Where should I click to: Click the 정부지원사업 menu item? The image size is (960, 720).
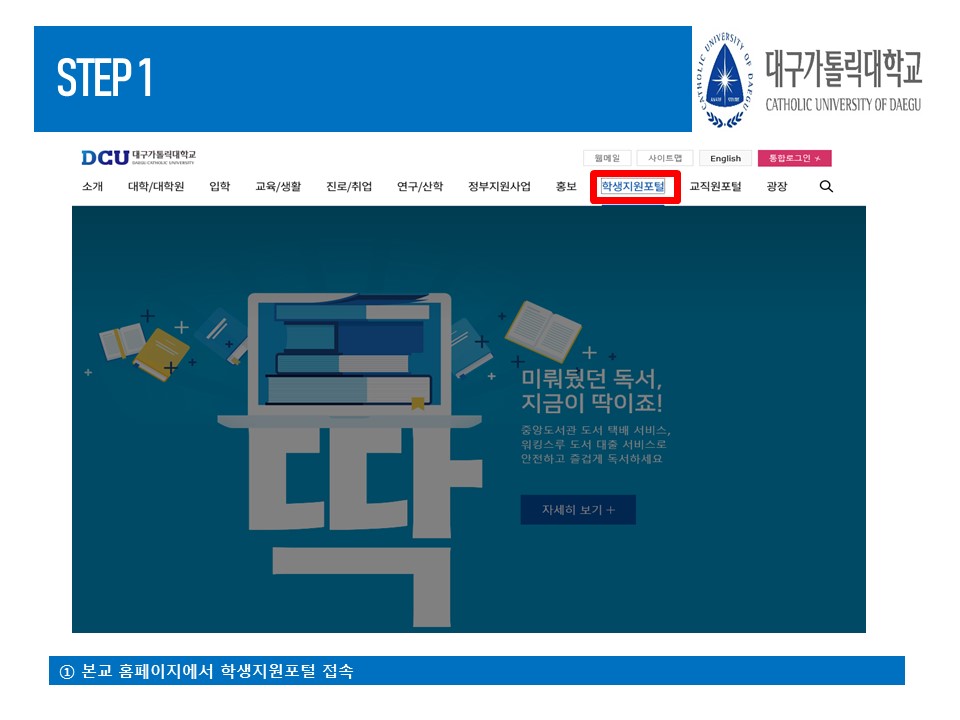(499, 186)
